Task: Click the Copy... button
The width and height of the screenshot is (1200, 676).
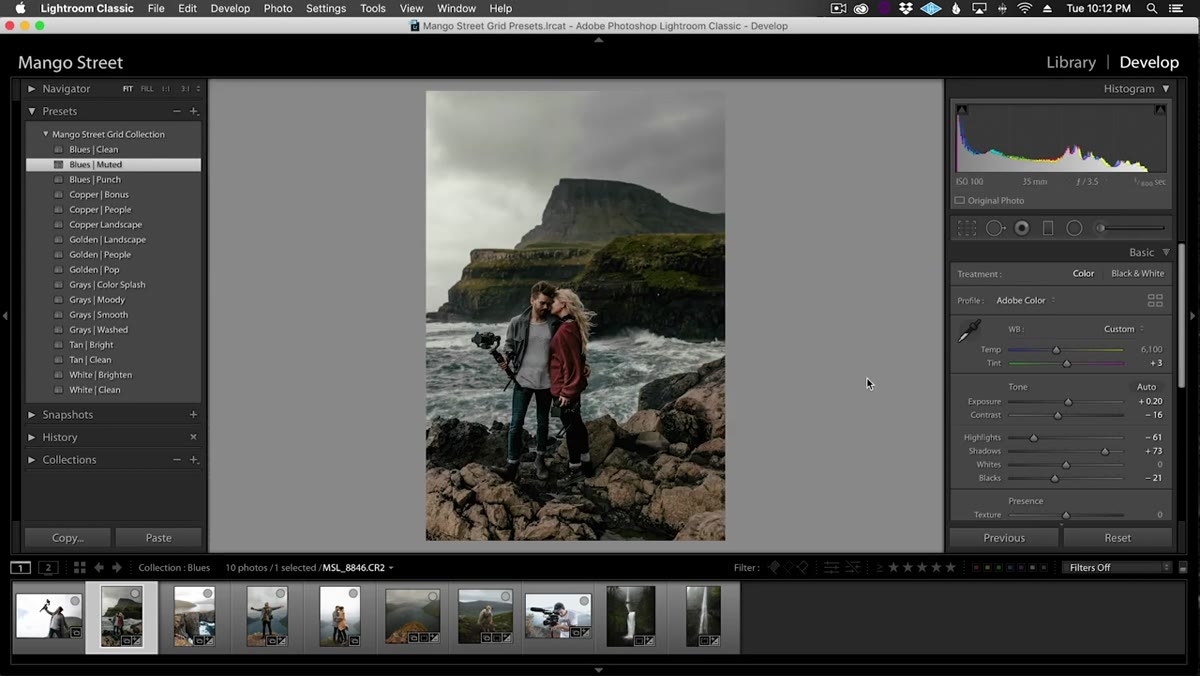Action: (67, 538)
